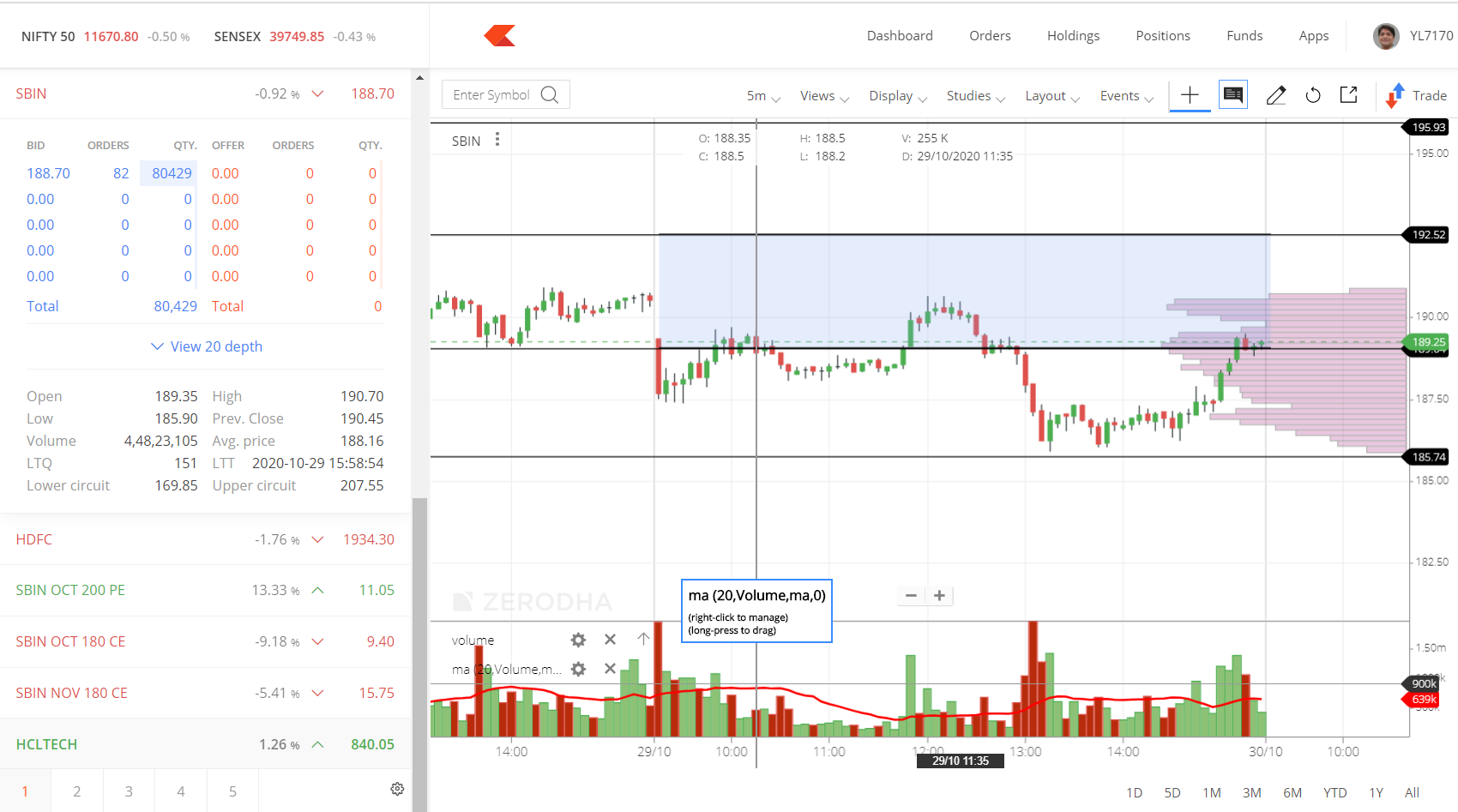Open ma study settings gear
Screen dimensions: 1458x812
click(579, 669)
